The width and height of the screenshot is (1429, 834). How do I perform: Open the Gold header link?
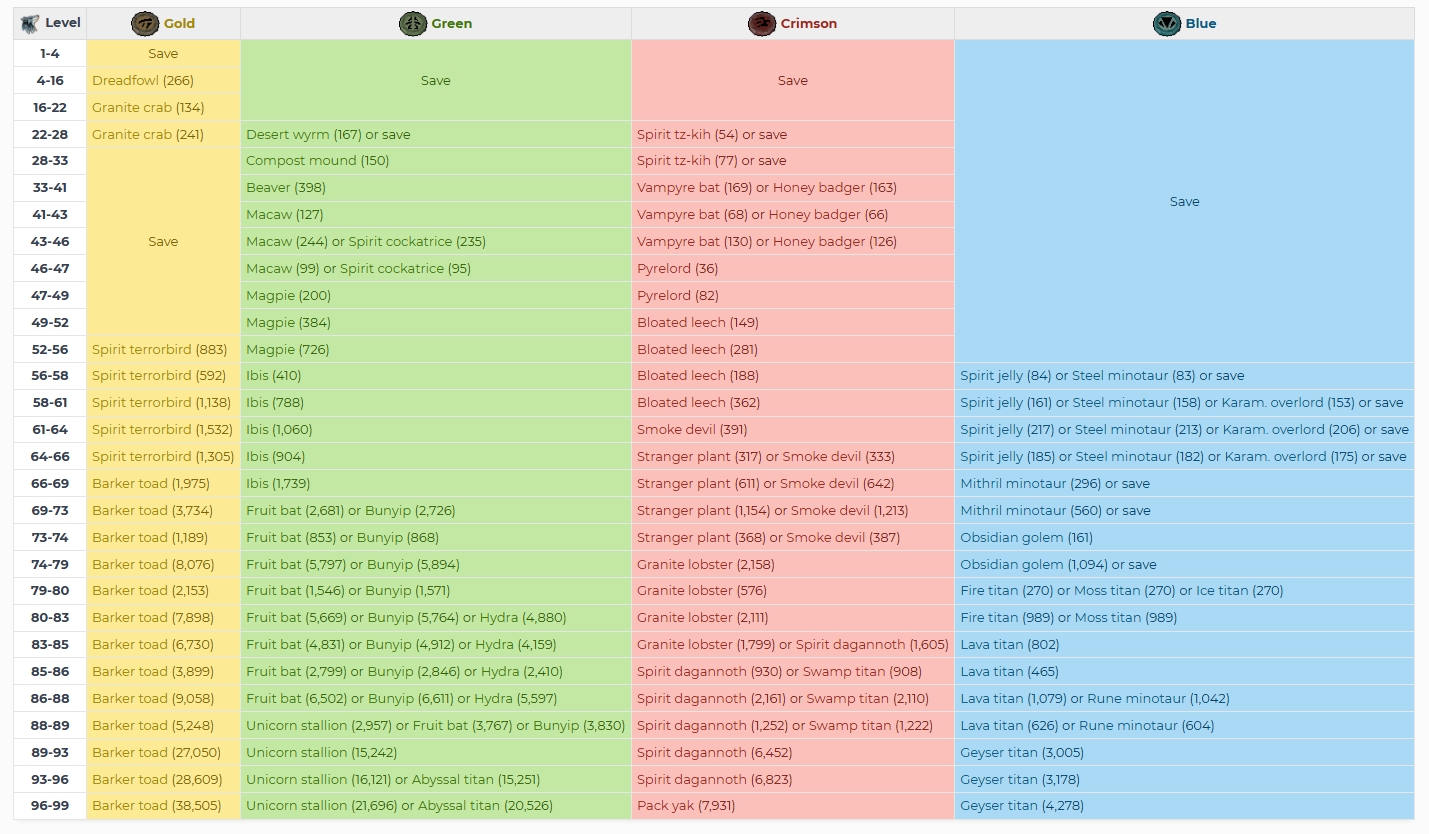179,23
